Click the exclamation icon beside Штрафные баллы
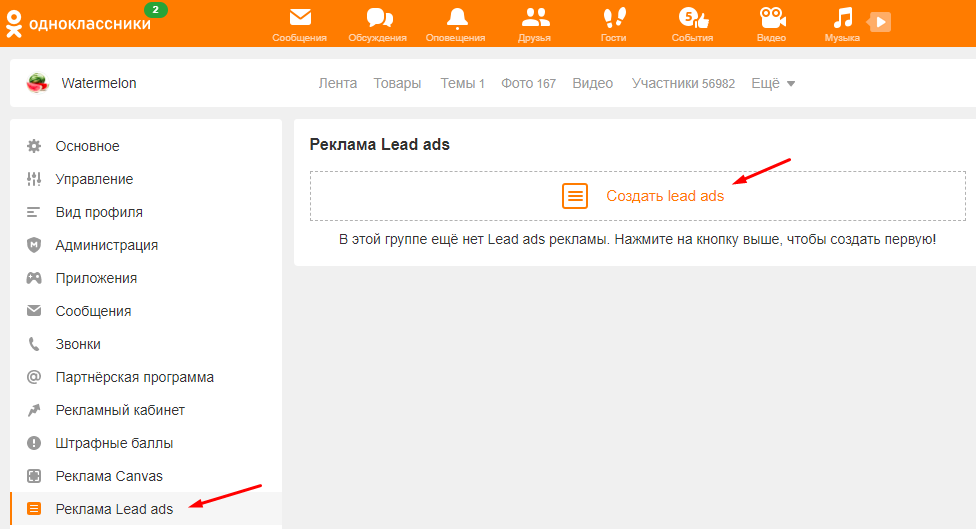This screenshot has width=976, height=529. click(34, 443)
